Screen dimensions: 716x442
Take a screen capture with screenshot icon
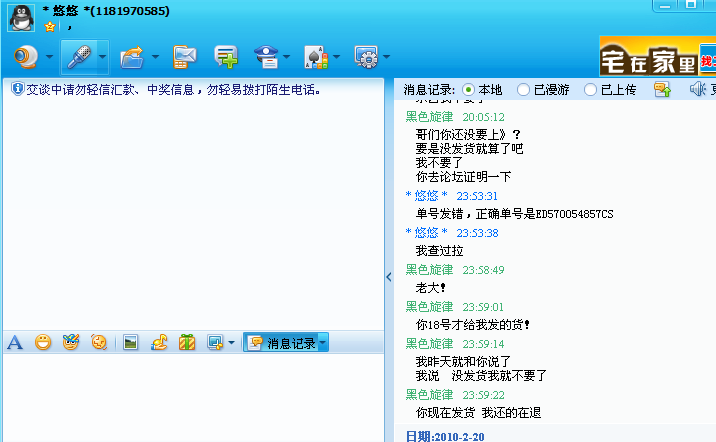pos(215,342)
